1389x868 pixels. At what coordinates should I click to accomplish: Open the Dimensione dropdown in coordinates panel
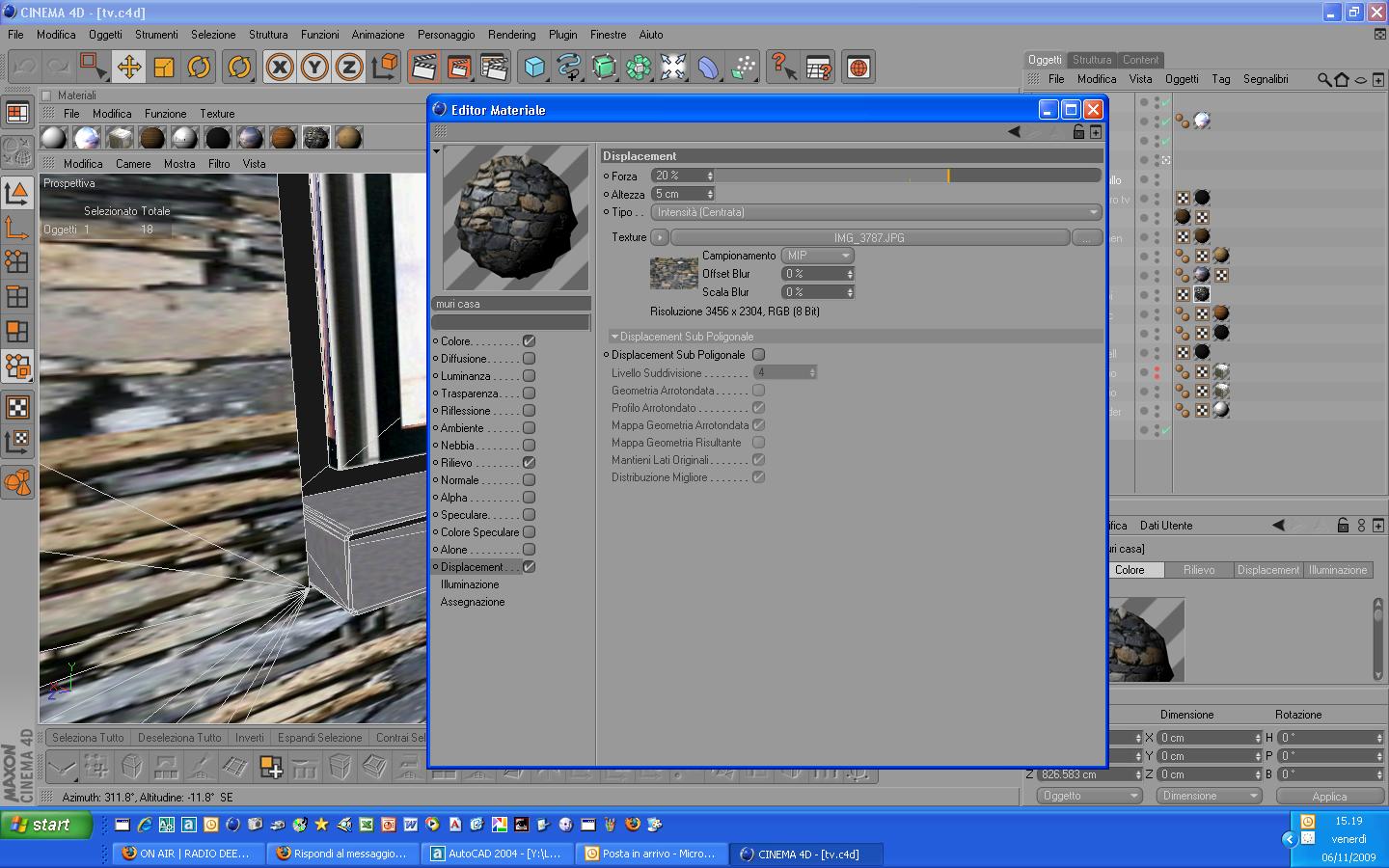1210,796
